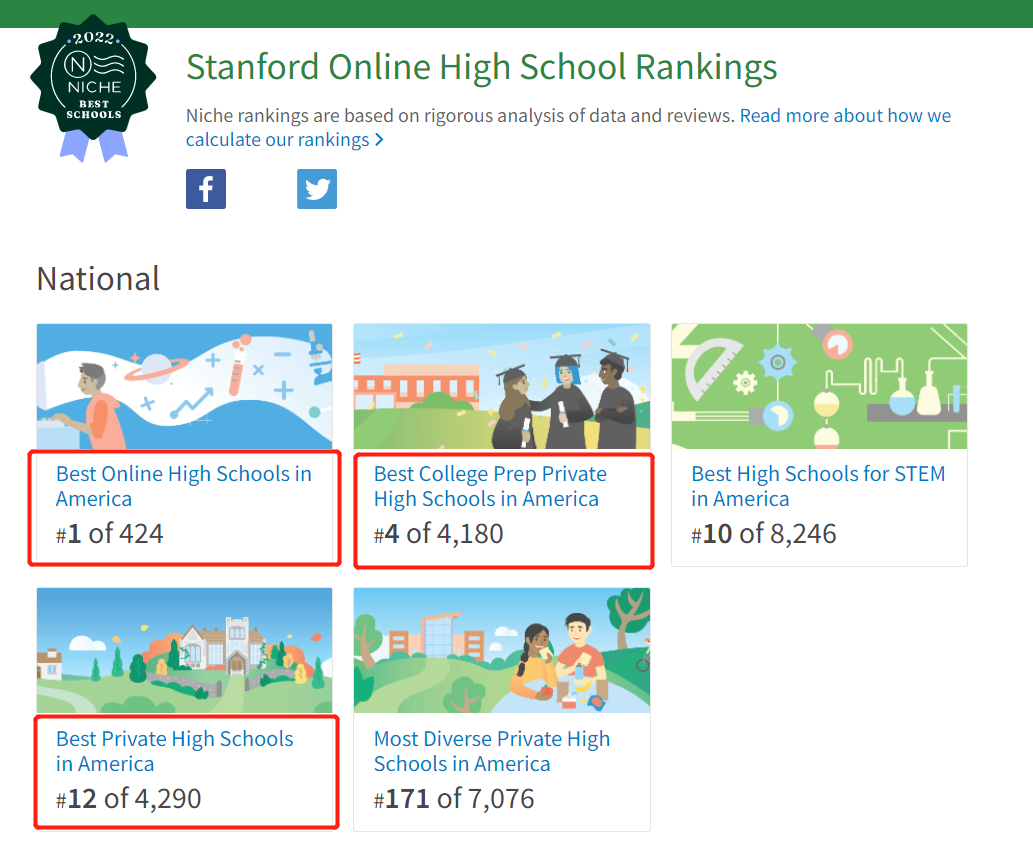Open 'Read more about how we calculate' link

coord(845,116)
